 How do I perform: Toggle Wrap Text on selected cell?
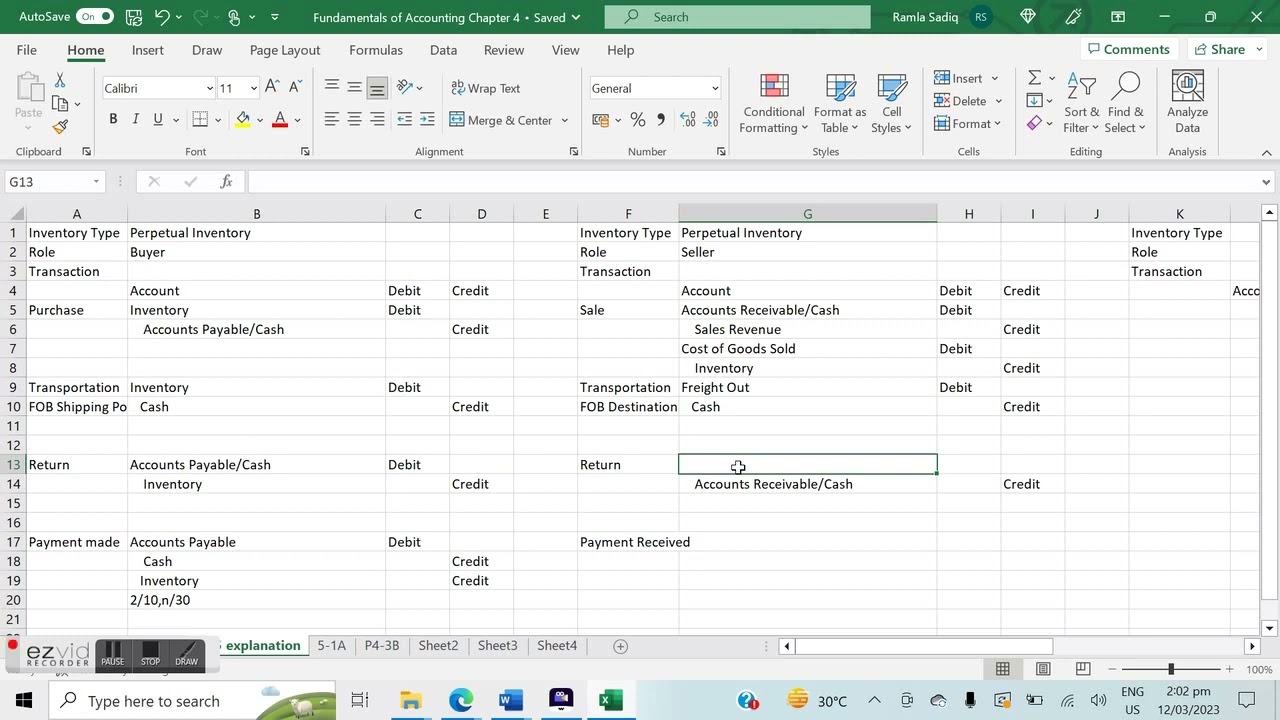pos(486,88)
